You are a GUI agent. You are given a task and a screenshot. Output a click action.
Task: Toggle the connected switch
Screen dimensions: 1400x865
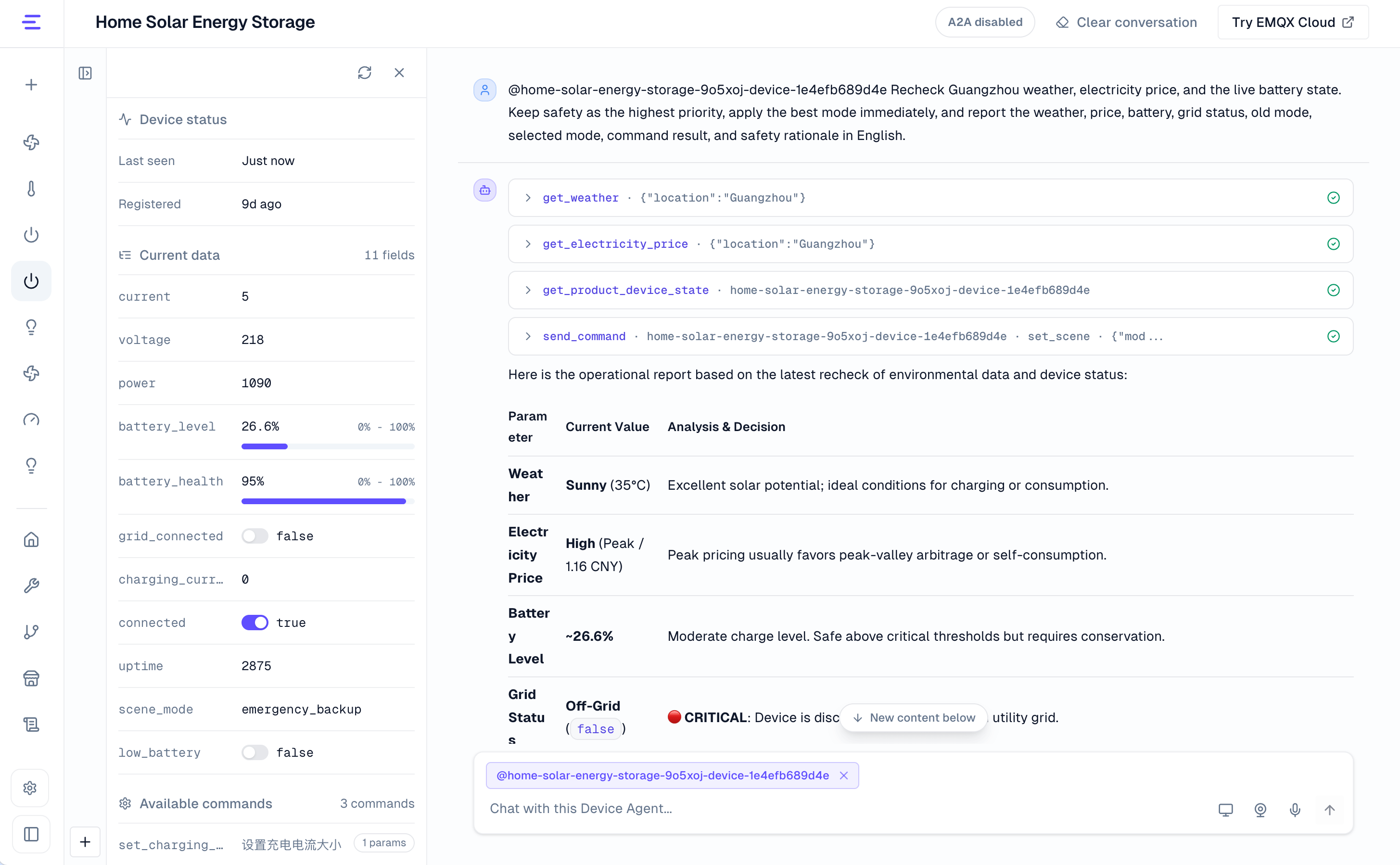pos(255,623)
